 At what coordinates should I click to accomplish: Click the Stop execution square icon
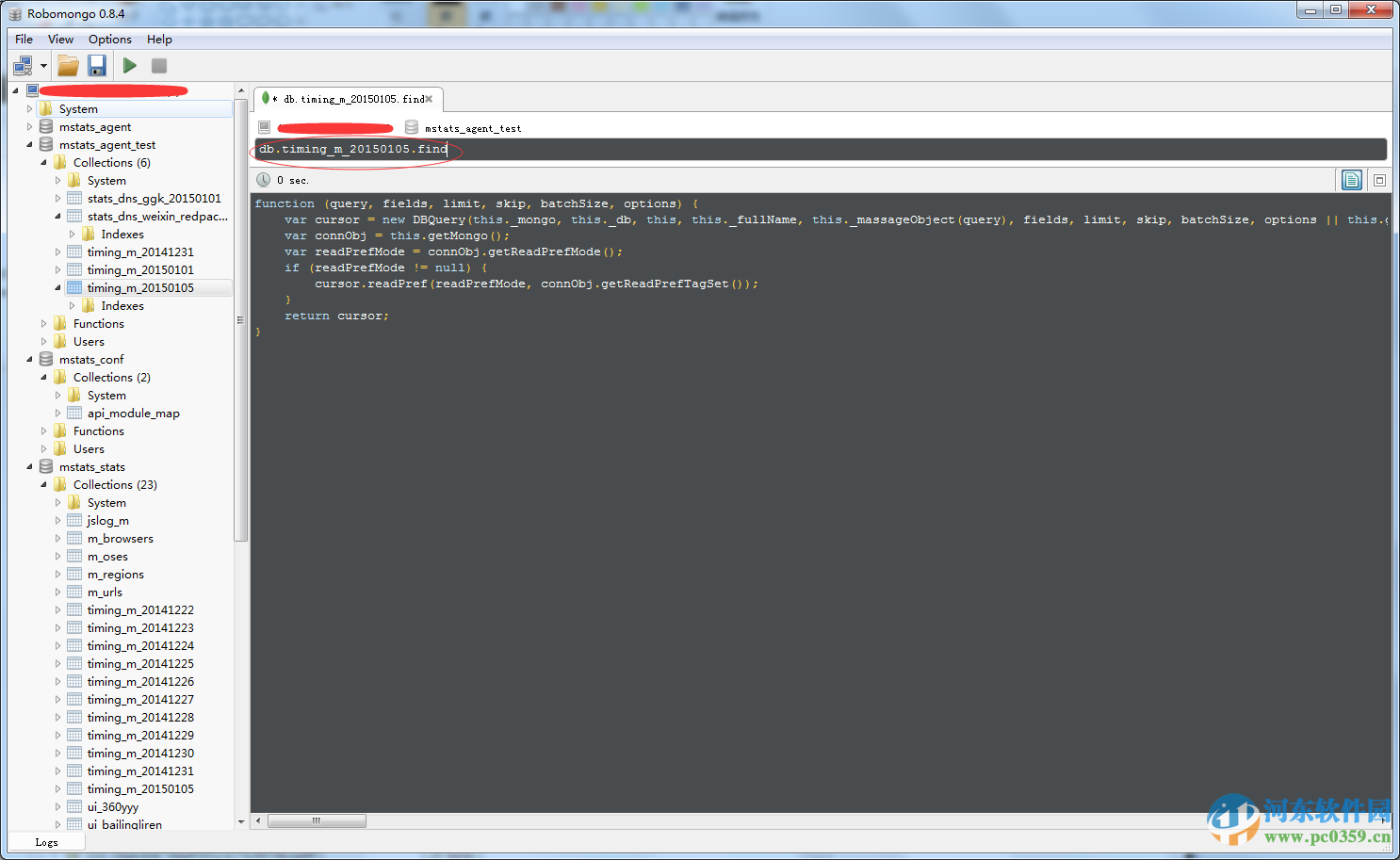click(159, 66)
